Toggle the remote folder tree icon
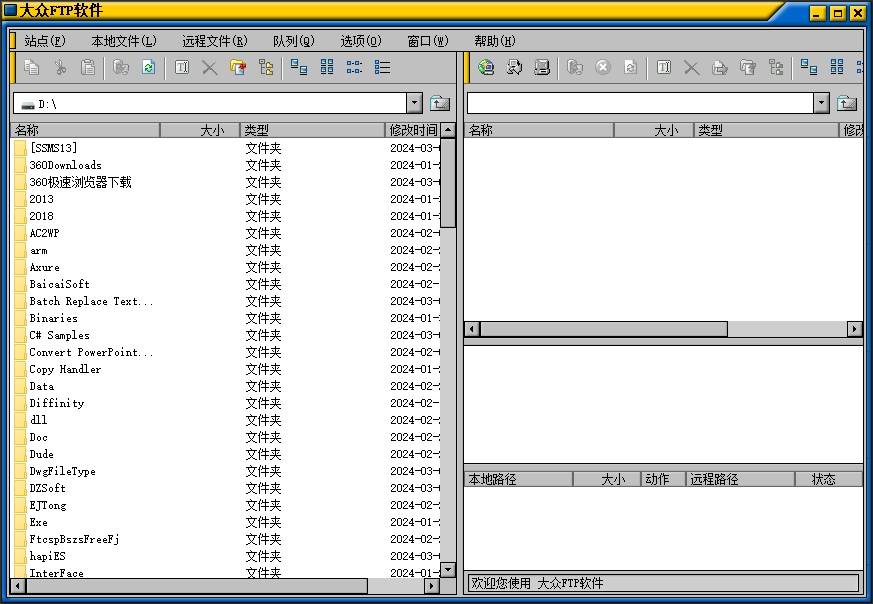873x604 pixels. pyautogui.click(x=776, y=68)
